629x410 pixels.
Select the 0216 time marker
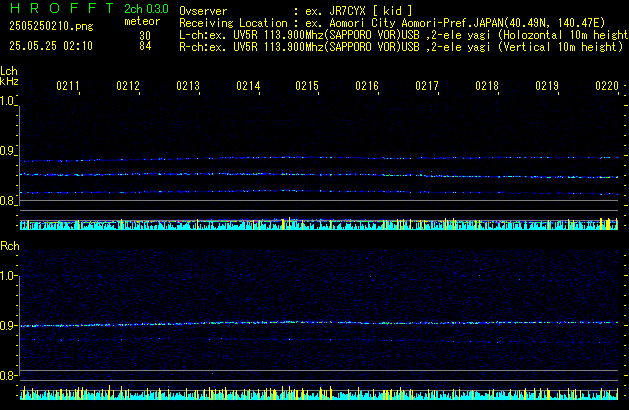click(x=367, y=86)
